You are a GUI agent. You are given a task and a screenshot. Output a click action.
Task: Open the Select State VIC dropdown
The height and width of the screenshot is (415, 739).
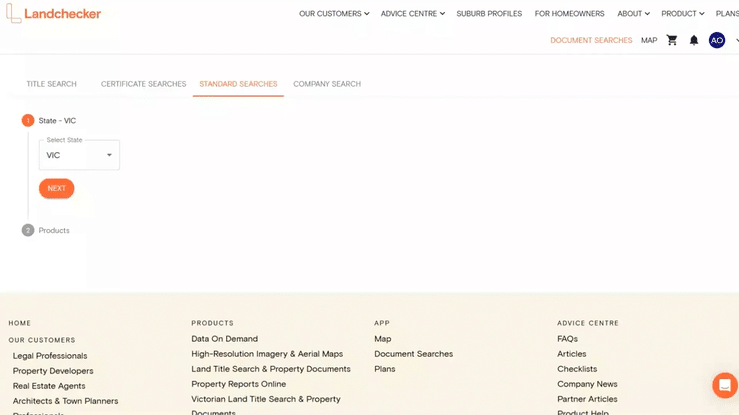[79, 155]
